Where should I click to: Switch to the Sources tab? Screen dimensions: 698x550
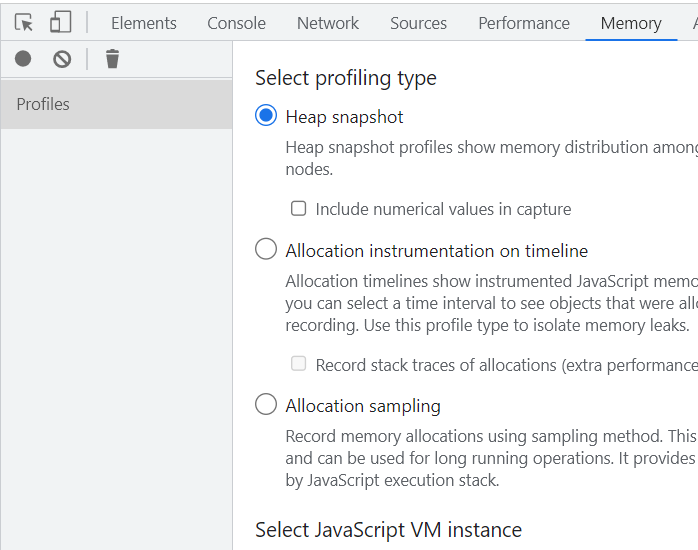point(418,23)
